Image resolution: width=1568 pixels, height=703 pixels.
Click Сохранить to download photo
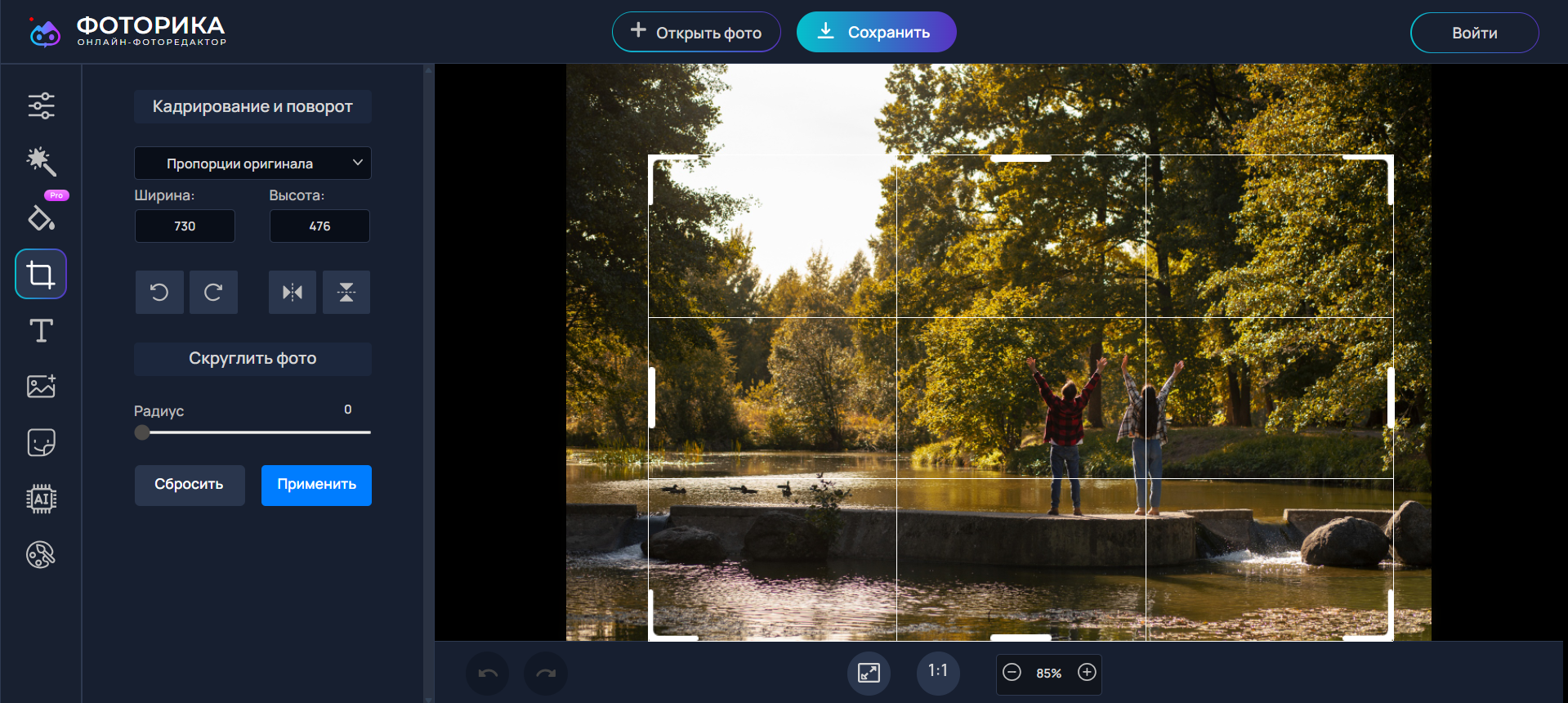(876, 33)
